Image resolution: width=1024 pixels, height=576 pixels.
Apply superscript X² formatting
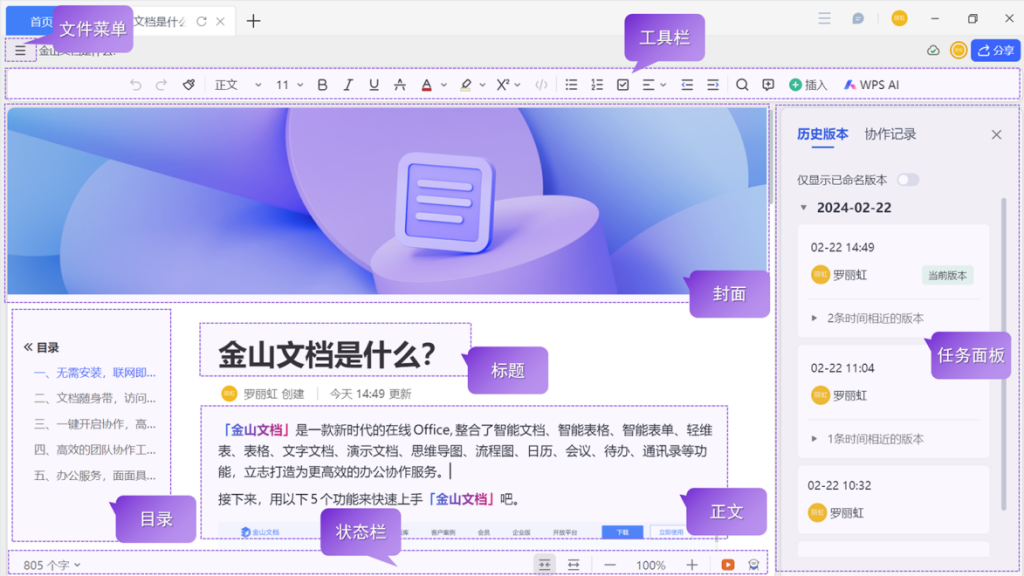[x=502, y=85]
